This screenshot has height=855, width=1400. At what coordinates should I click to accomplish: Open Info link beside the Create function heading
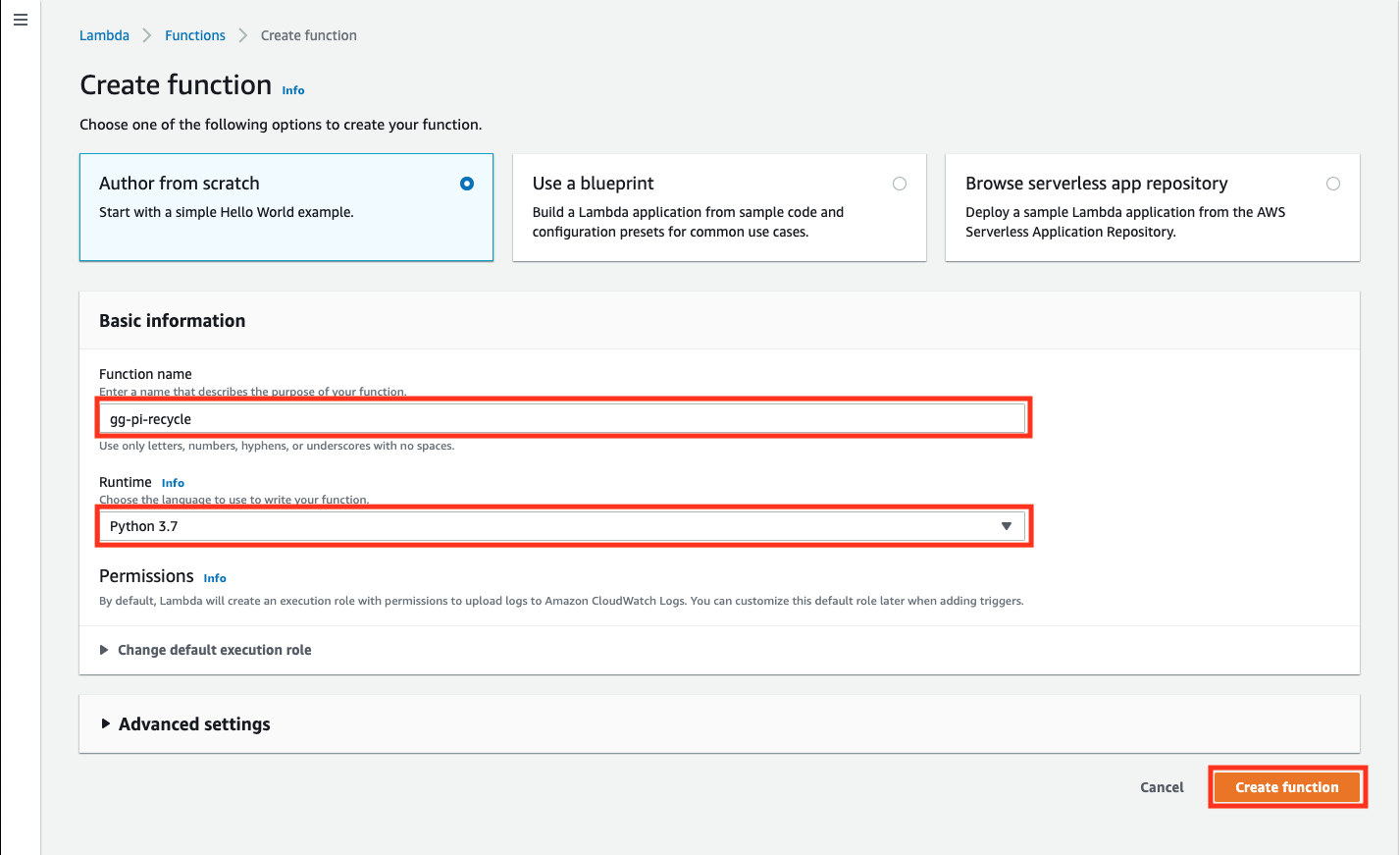[293, 90]
